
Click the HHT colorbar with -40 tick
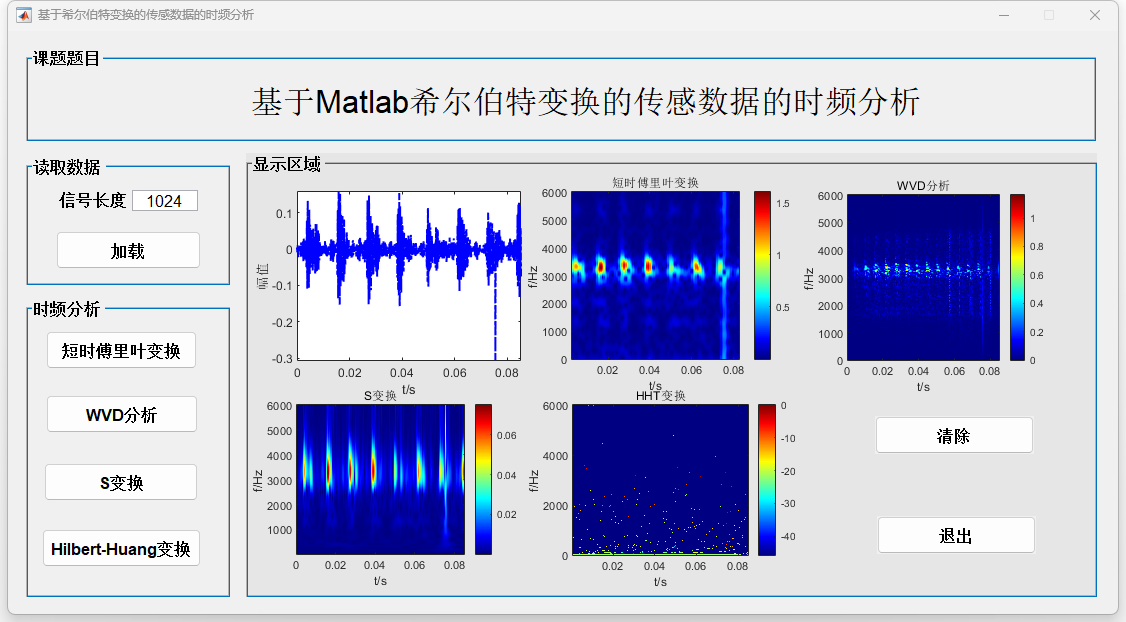coord(767,480)
